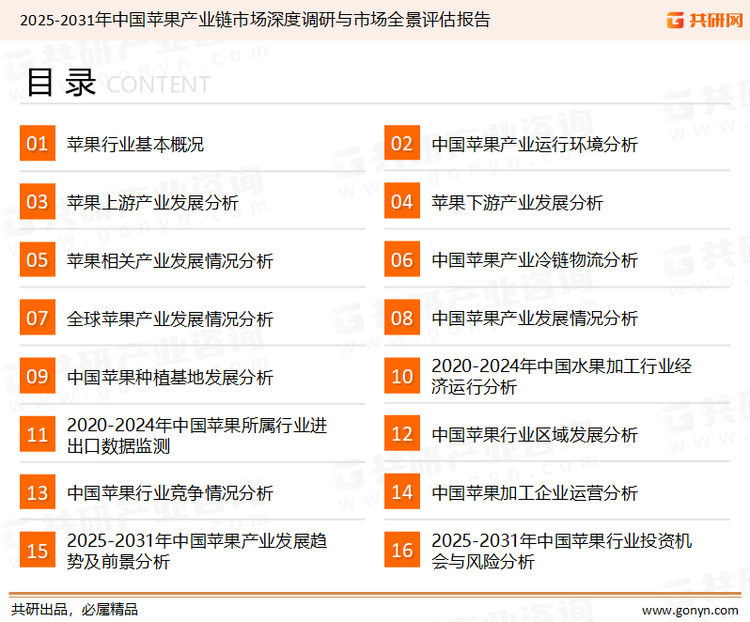
Task: Open chapter 中国苹果产业发展情况分析
Action: 534,319
